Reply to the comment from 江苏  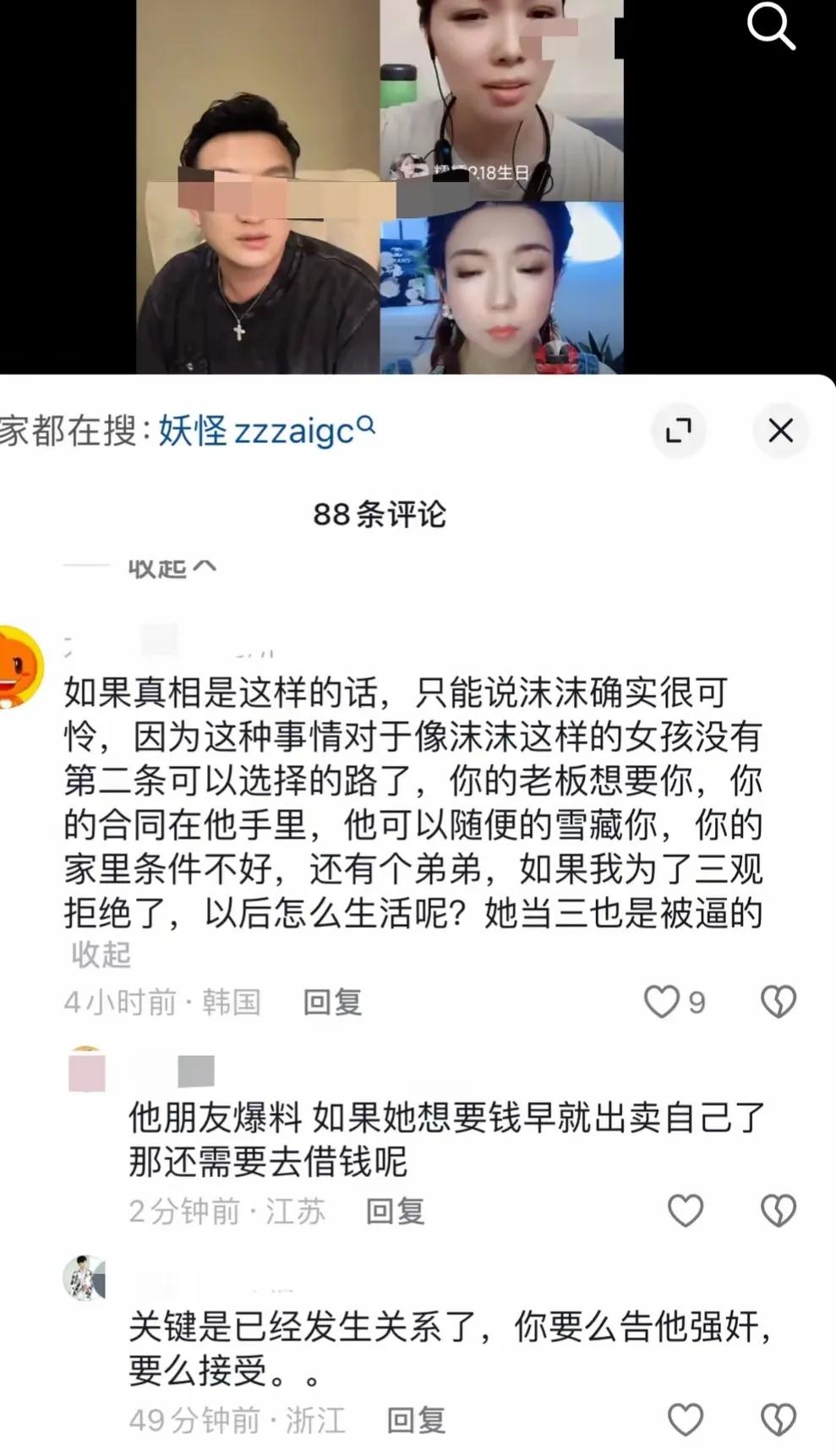(395, 1212)
